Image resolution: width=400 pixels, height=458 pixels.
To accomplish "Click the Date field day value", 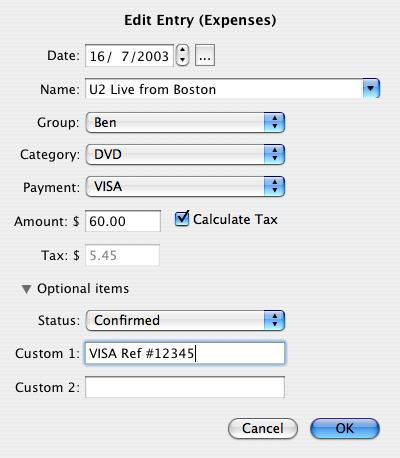I will tap(97, 56).
